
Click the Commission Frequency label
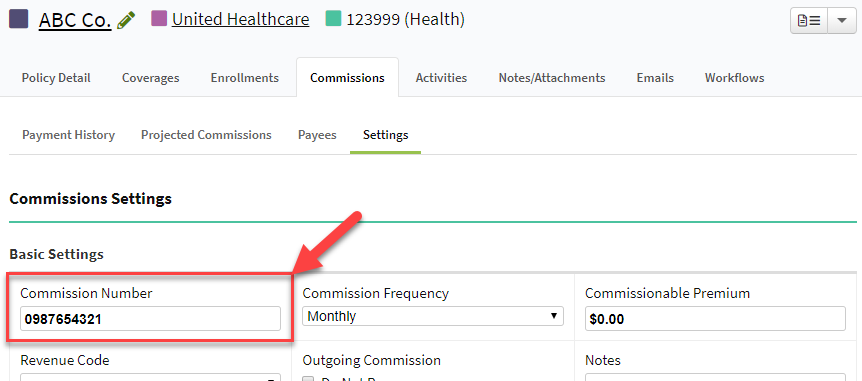pyautogui.click(x=375, y=294)
